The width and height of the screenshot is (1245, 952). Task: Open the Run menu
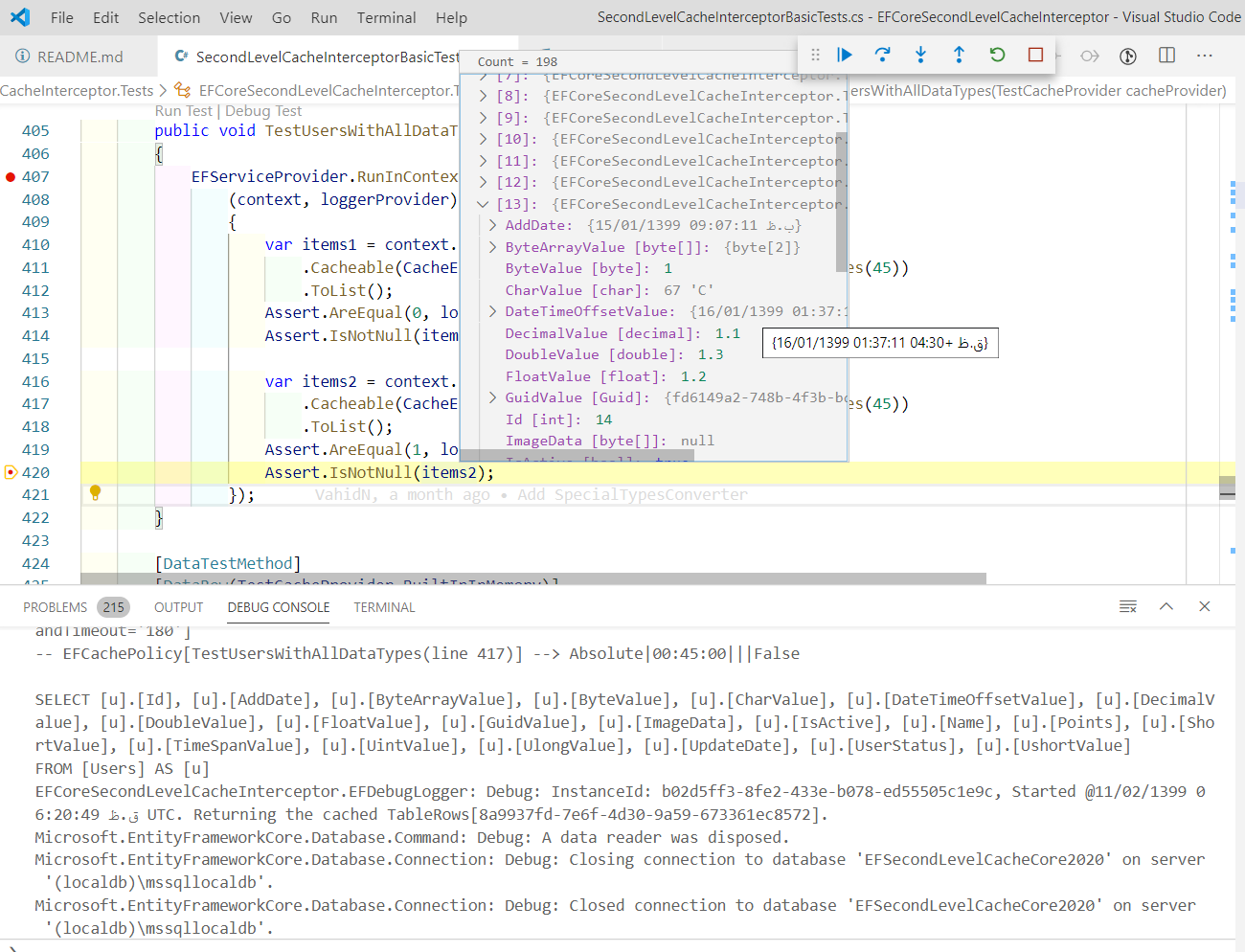(324, 17)
